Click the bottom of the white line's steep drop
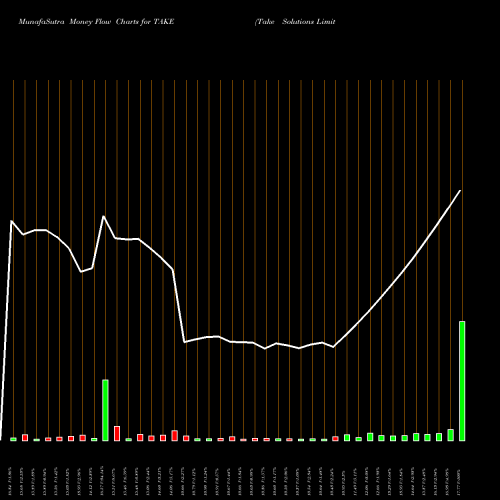Screen dimensions: 500x500 pyautogui.click(x=184, y=342)
